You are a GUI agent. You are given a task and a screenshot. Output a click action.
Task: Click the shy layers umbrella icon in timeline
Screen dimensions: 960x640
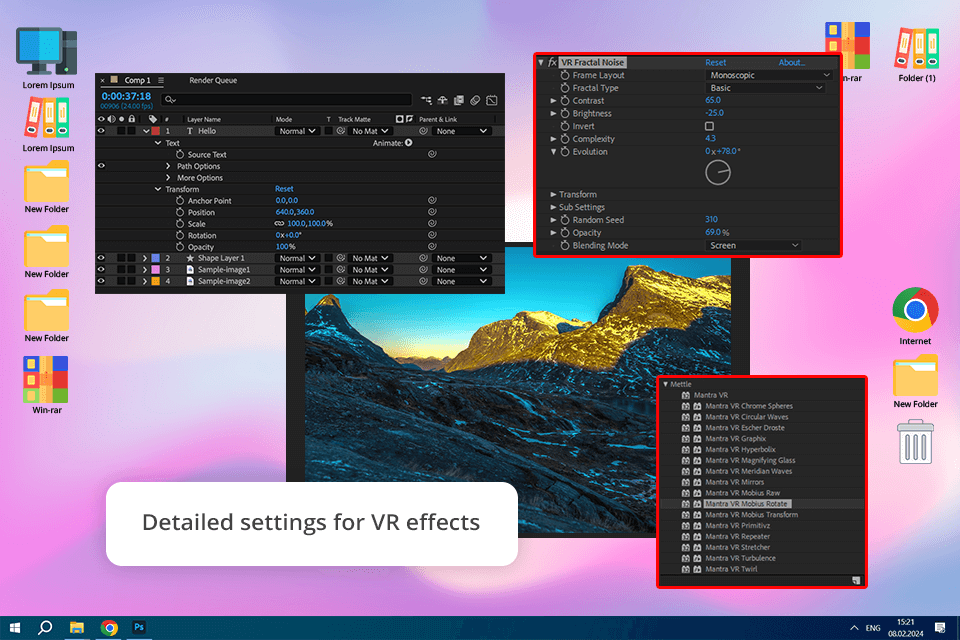[442, 100]
